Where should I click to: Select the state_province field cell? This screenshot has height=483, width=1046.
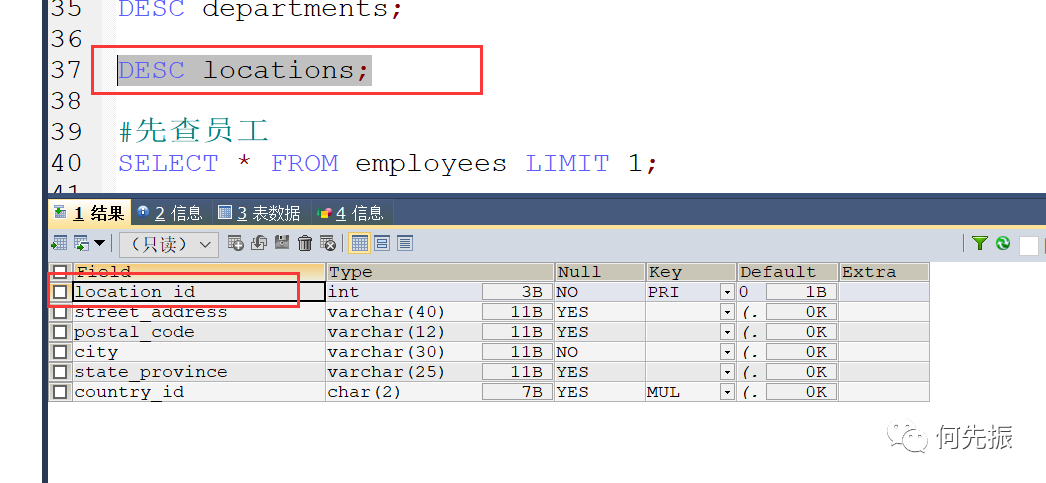pyautogui.click(x=198, y=372)
